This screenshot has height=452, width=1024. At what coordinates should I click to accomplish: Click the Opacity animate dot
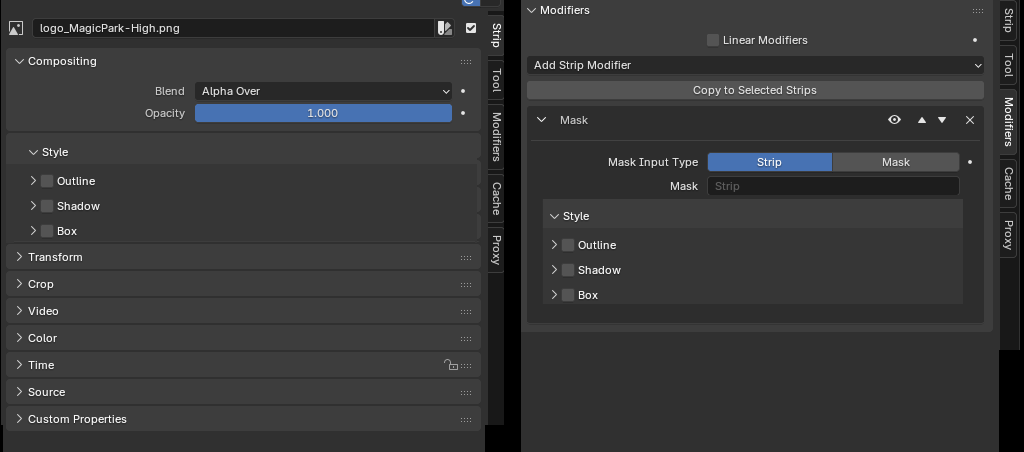click(463, 113)
